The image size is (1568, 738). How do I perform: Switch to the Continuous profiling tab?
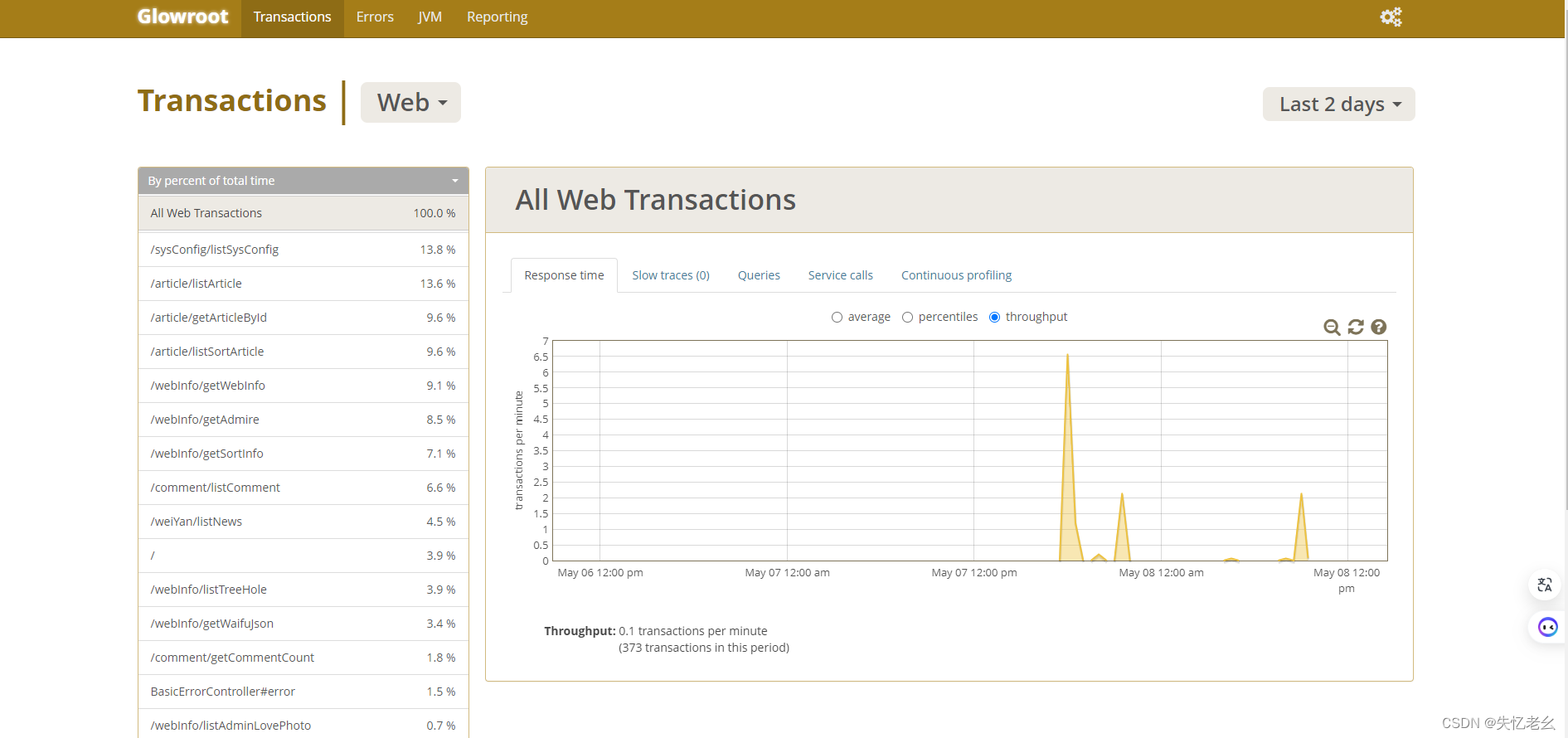(956, 275)
